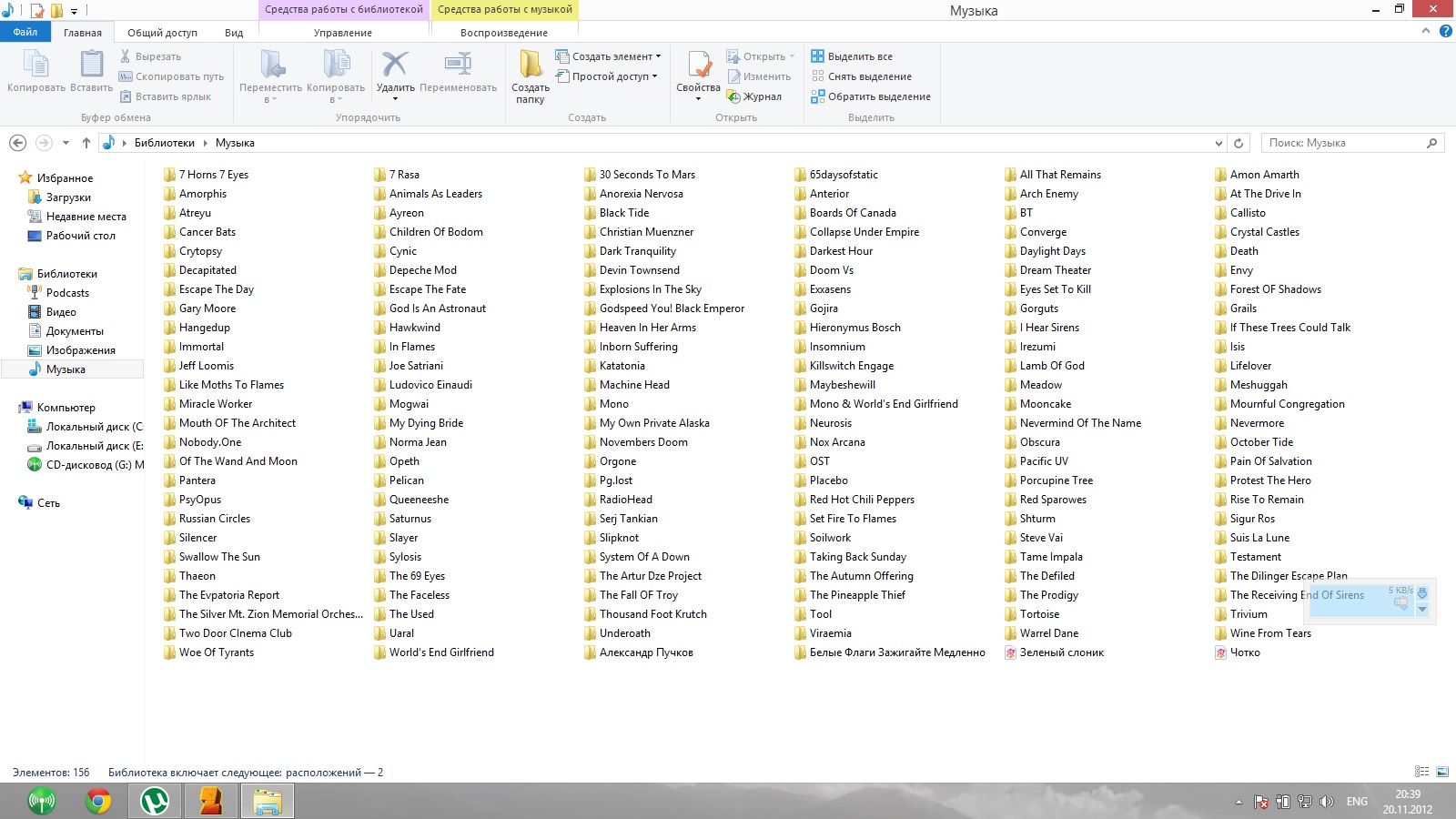
Task: Click the Свойства properties icon
Action: pos(699,65)
